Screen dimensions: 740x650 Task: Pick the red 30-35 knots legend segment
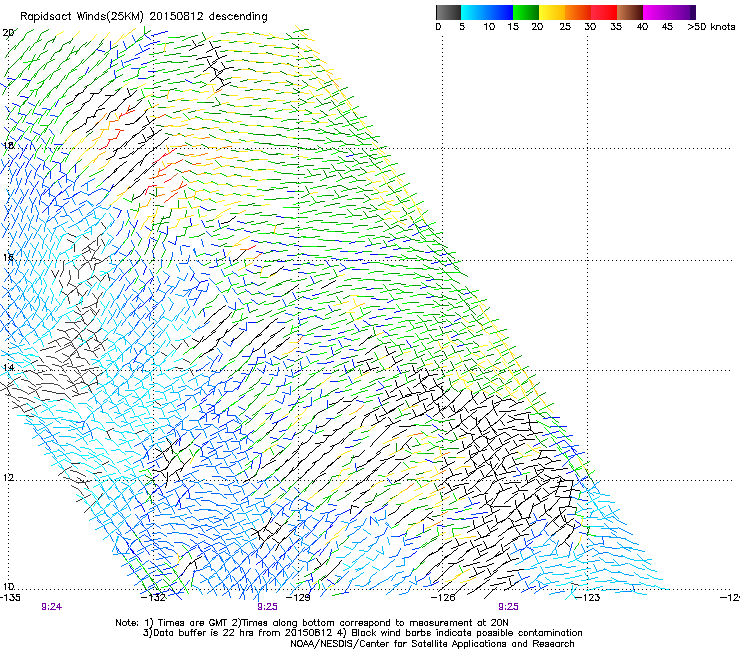point(604,12)
